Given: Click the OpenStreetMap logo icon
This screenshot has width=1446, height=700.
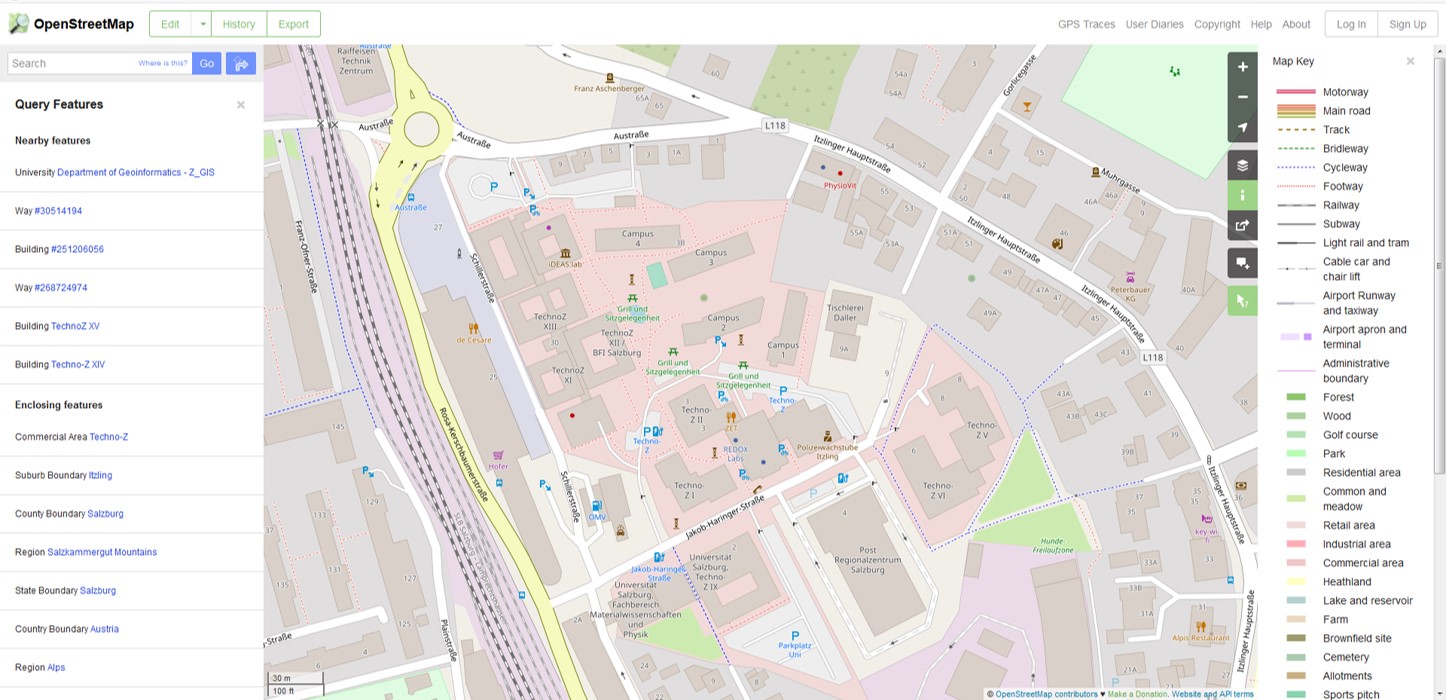Looking at the screenshot, I should coord(19,24).
